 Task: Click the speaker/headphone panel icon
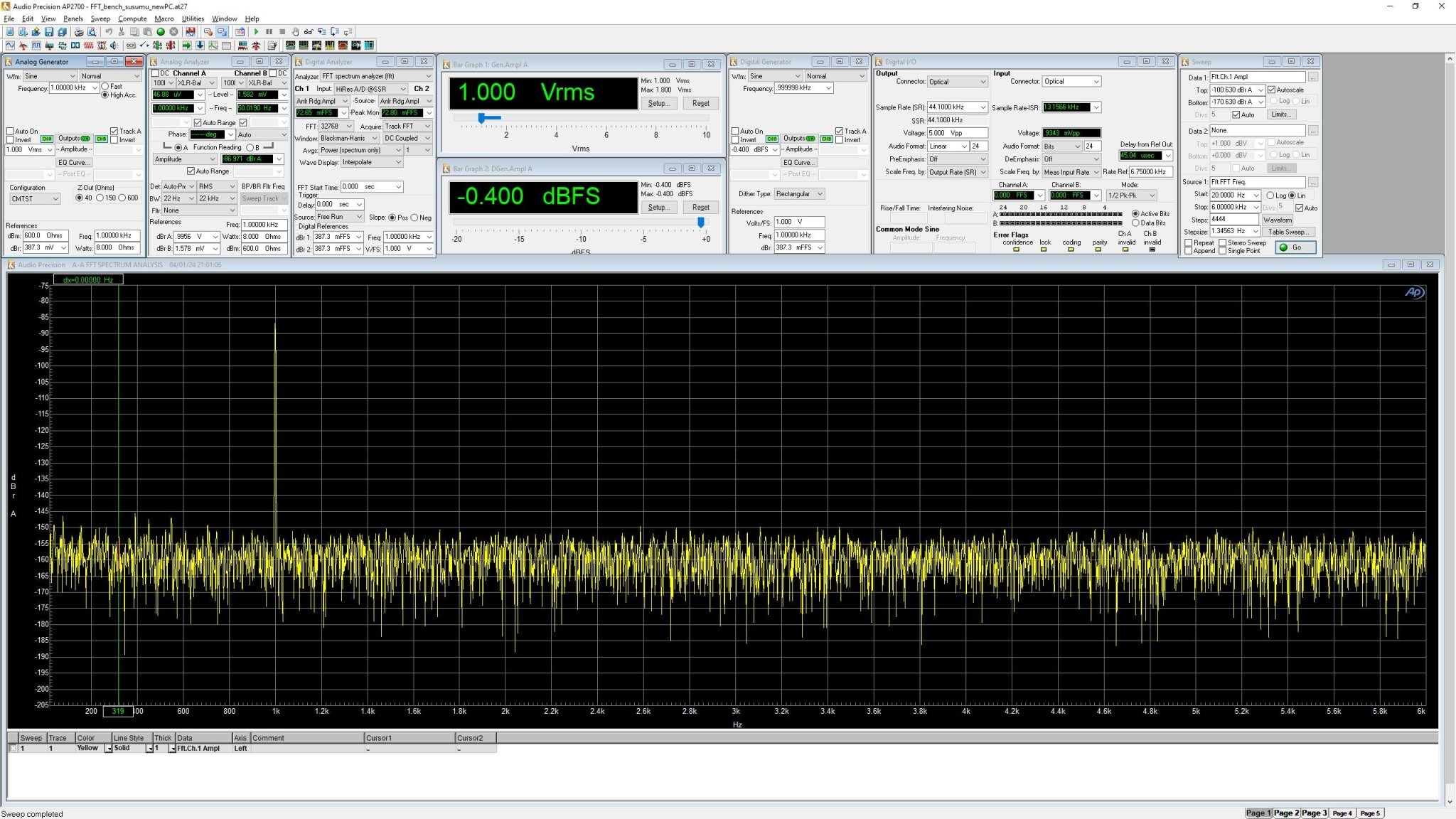(114, 45)
